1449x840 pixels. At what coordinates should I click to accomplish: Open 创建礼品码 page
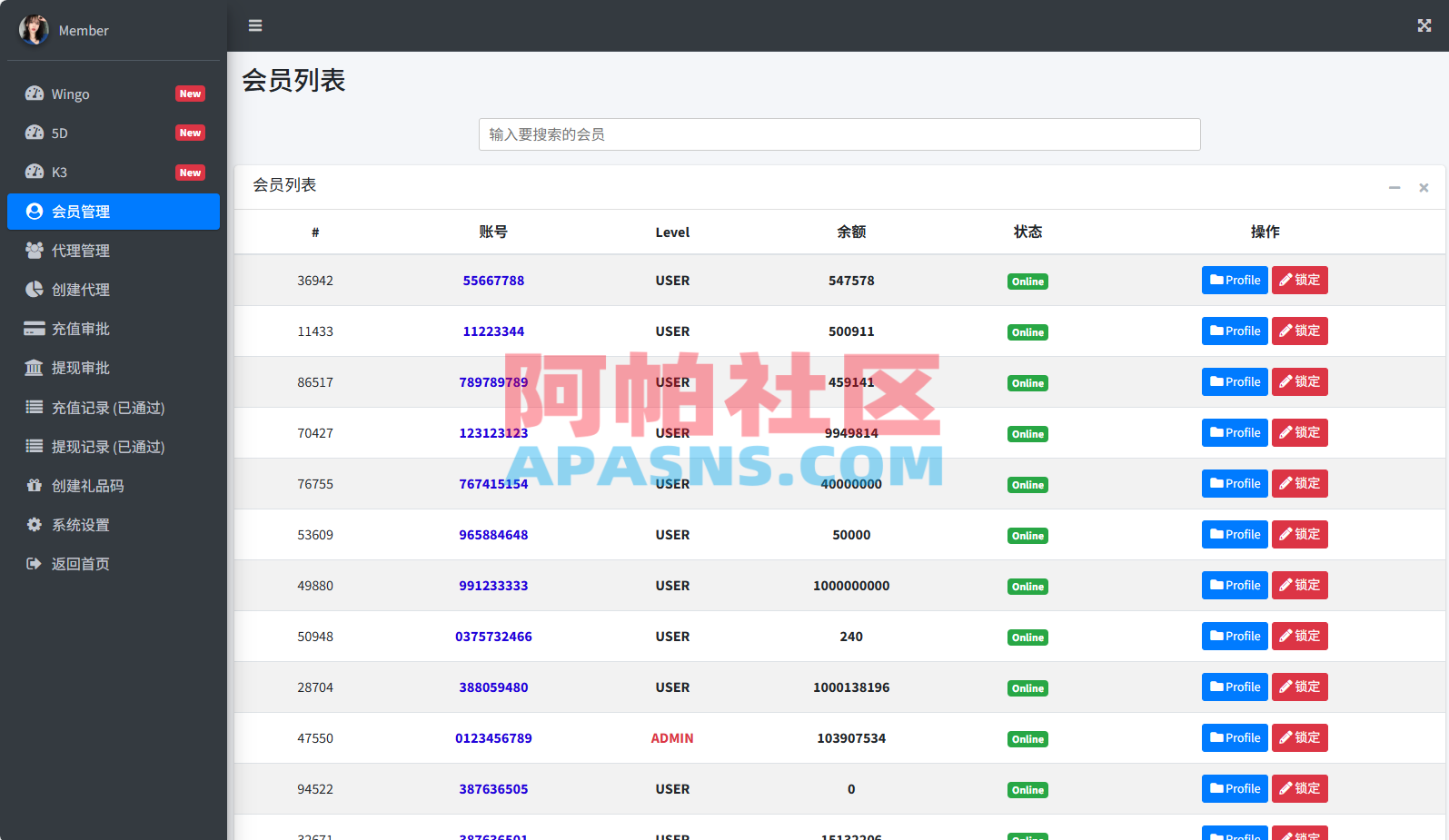tap(114, 486)
